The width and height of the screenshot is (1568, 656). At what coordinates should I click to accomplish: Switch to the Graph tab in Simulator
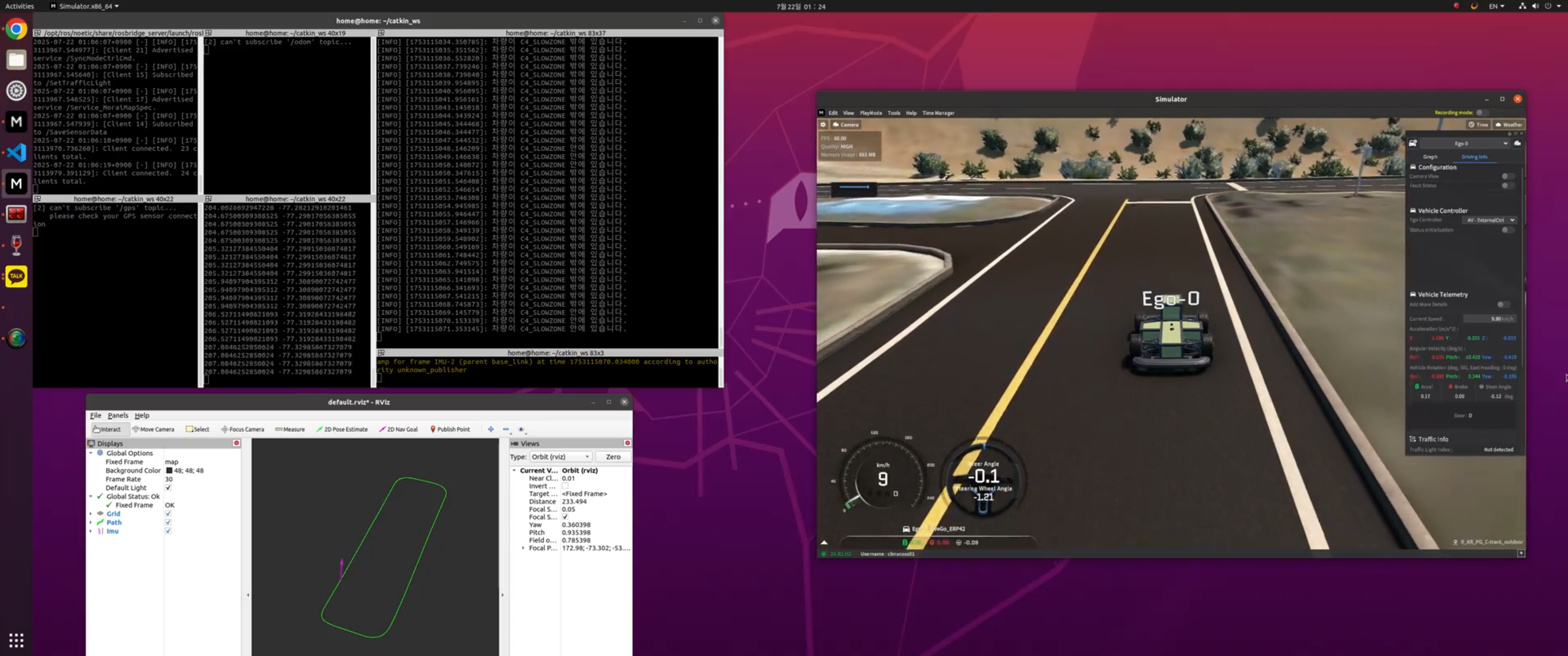pyautogui.click(x=1430, y=157)
